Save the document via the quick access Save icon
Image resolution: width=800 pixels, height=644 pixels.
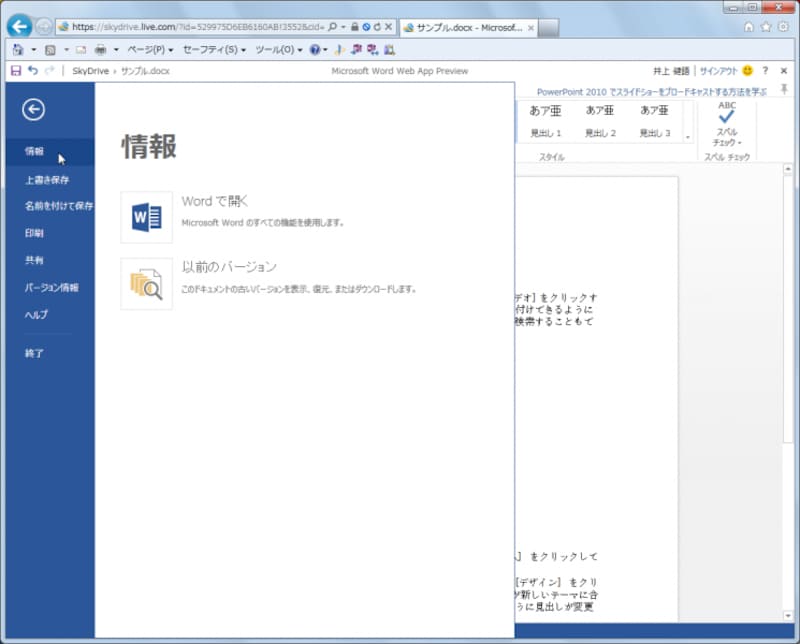(18, 70)
